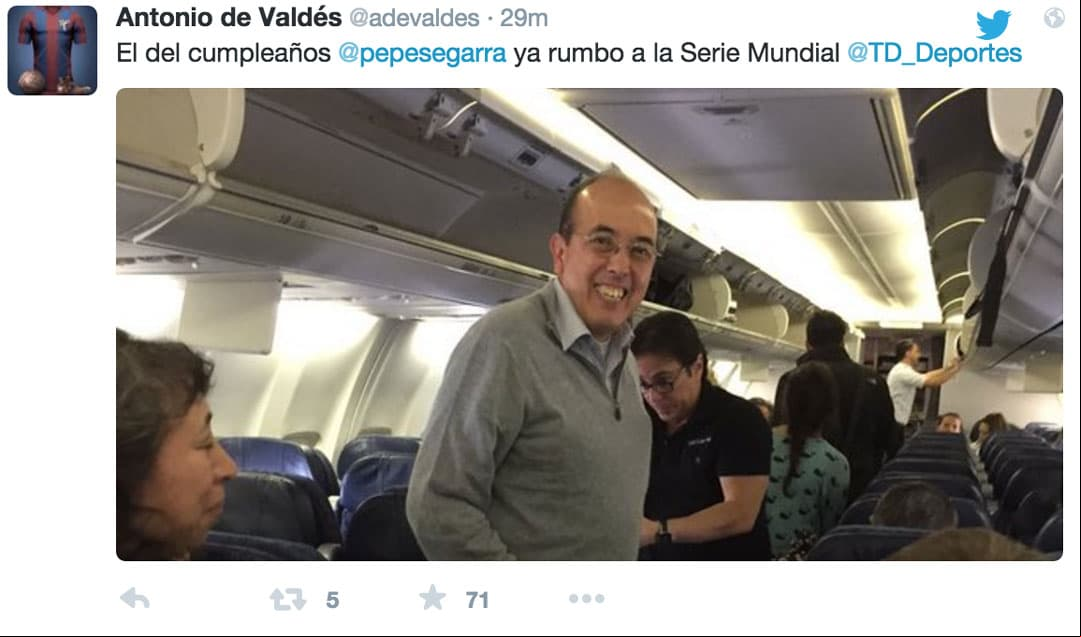This screenshot has width=1081, height=637.
Task: Click the blue Twitter bird logo
Action: pyautogui.click(x=993, y=26)
